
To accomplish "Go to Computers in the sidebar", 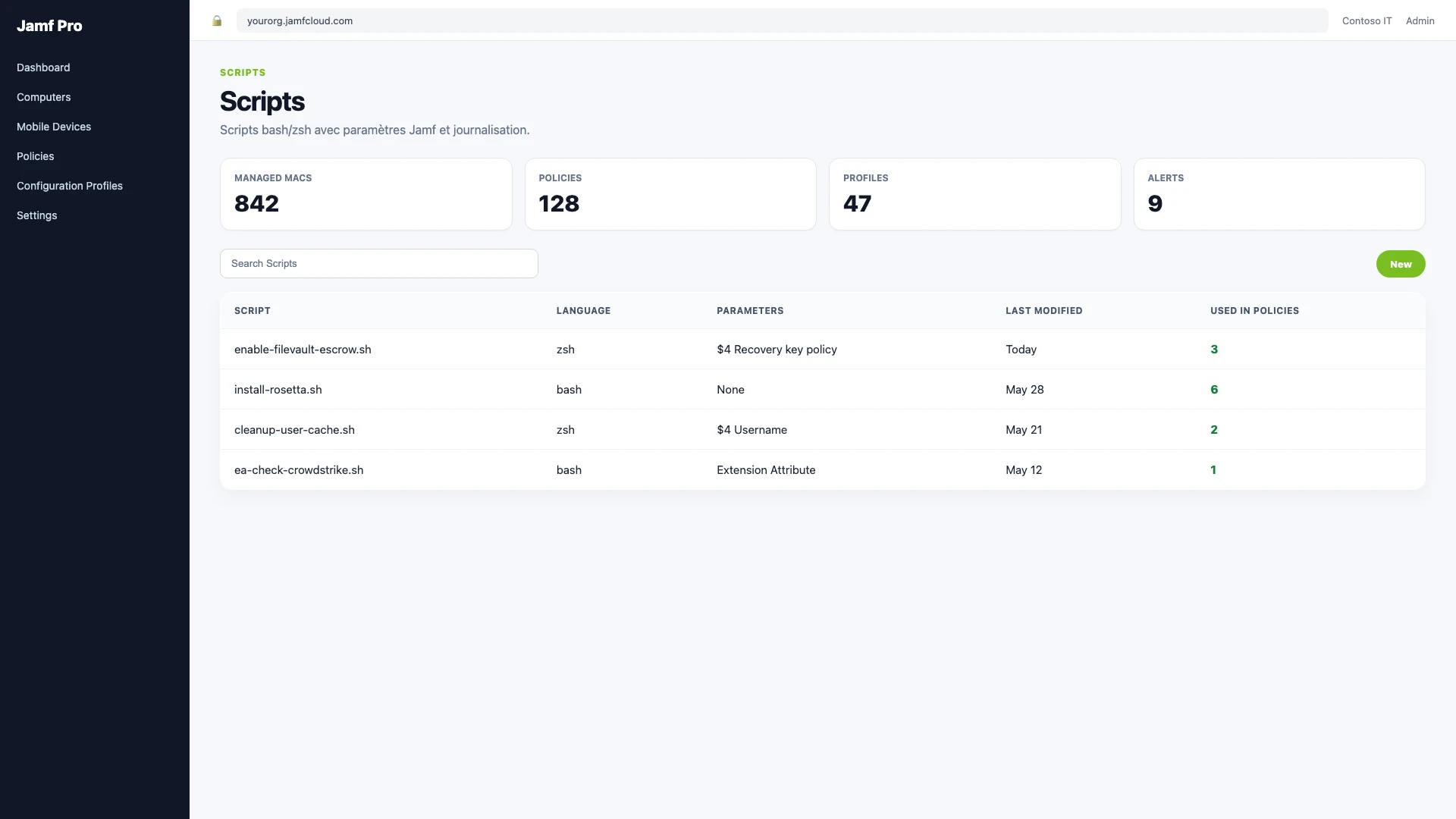I will point(43,97).
